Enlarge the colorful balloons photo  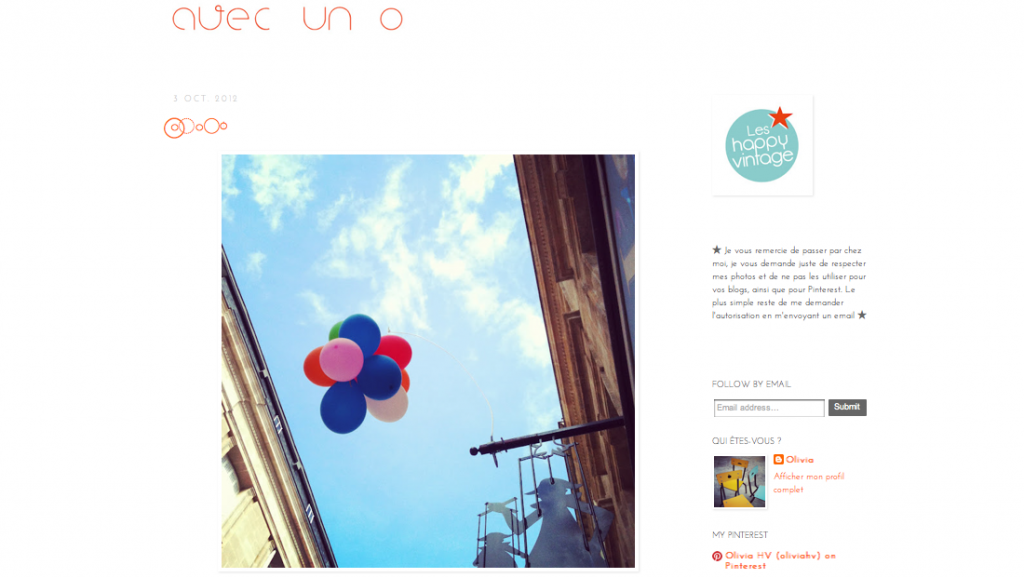tap(428, 361)
